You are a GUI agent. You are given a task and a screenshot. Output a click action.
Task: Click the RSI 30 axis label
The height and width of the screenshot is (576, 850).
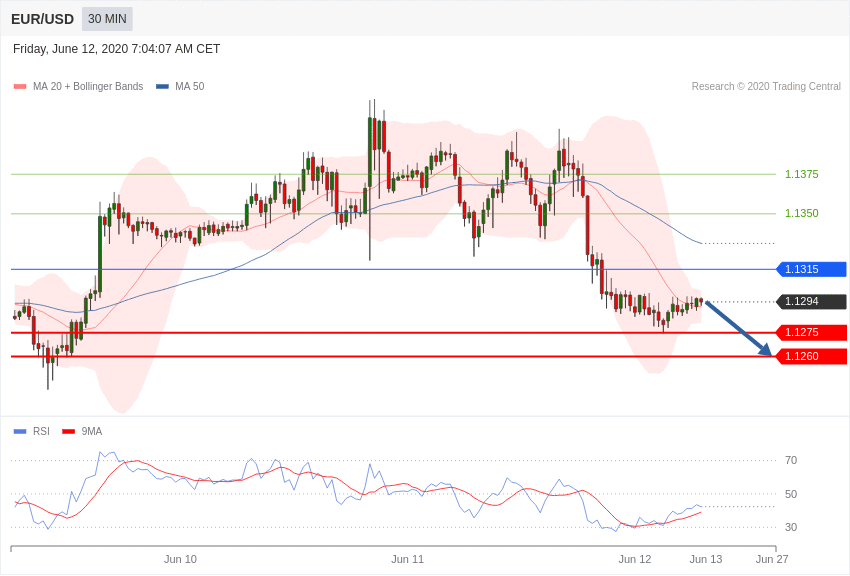[791, 527]
